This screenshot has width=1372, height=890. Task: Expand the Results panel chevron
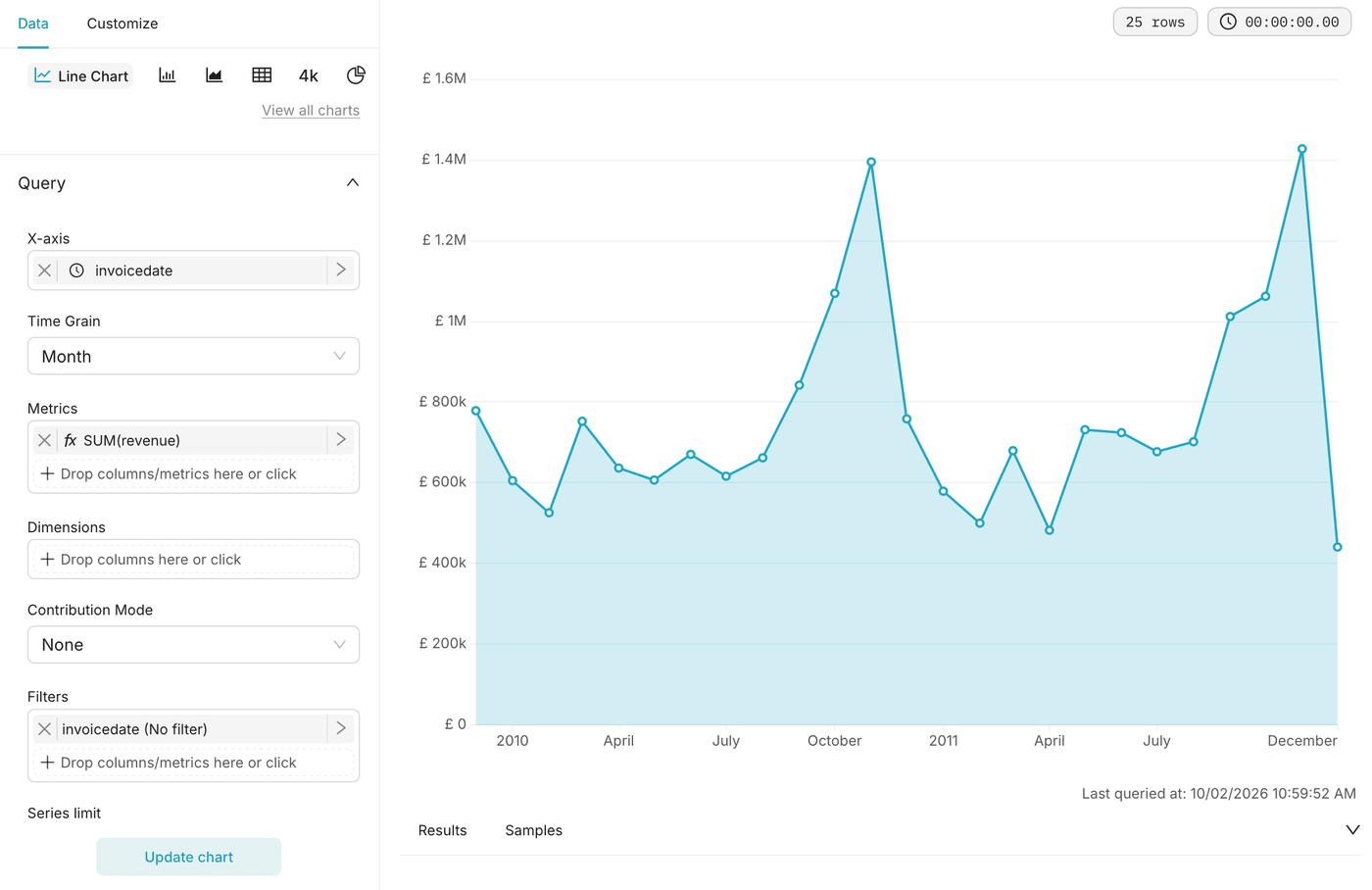(1352, 830)
